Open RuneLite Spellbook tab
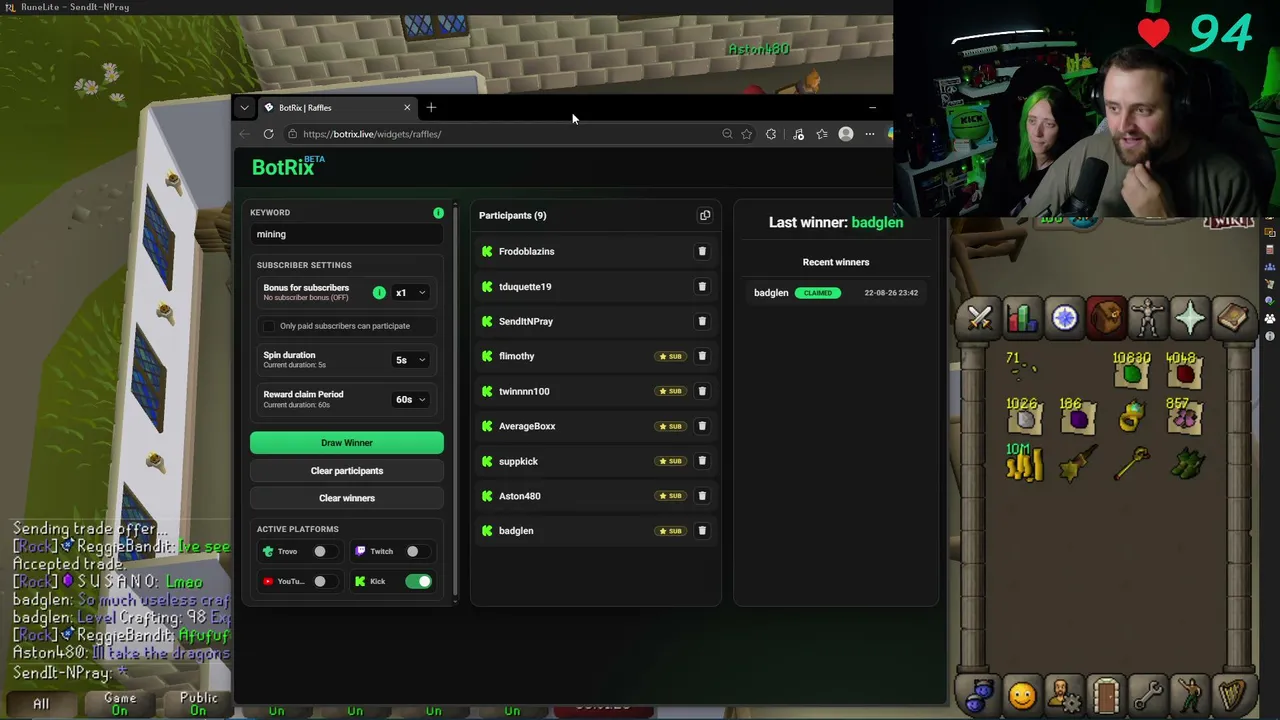Image resolution: width=1280 pixels, height=720 pixels. [1233, 318]
